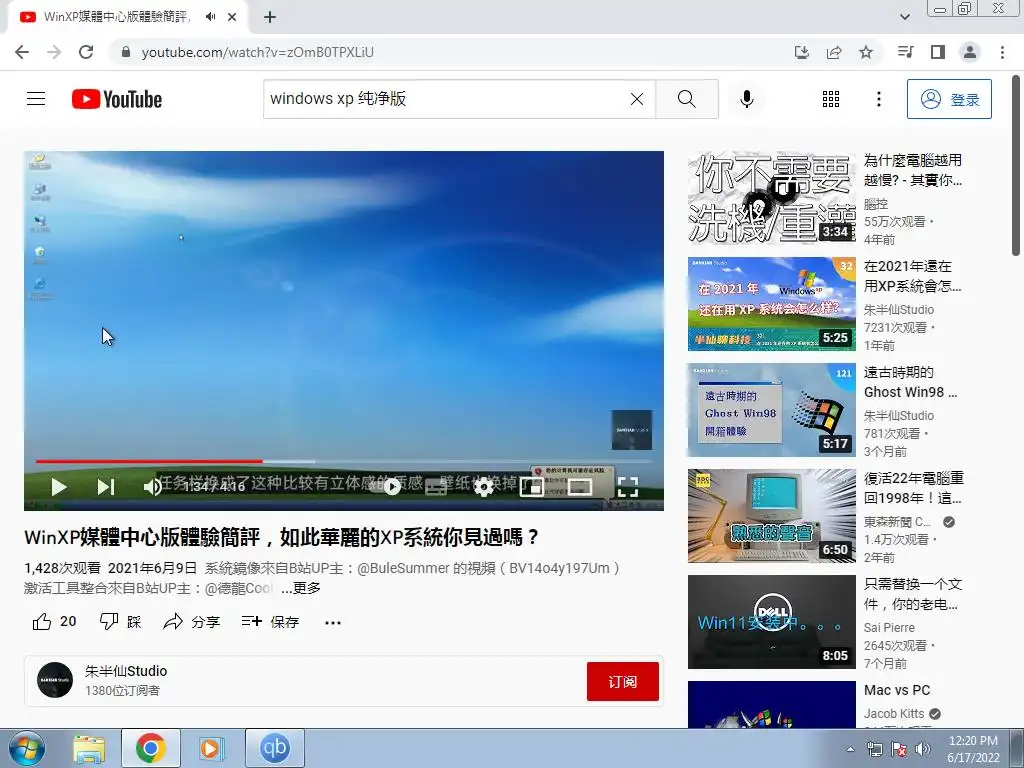Dislike the video (踩)
Viewport: 1024px width, 768px height.
click(120, 622)
